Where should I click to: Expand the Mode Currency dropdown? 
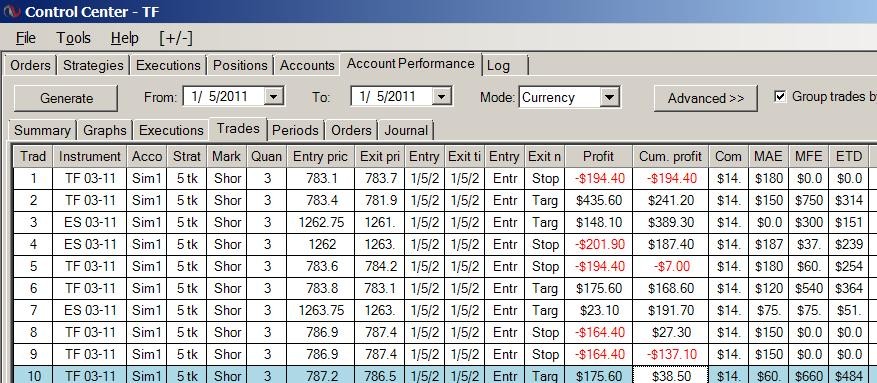(609, 97)
